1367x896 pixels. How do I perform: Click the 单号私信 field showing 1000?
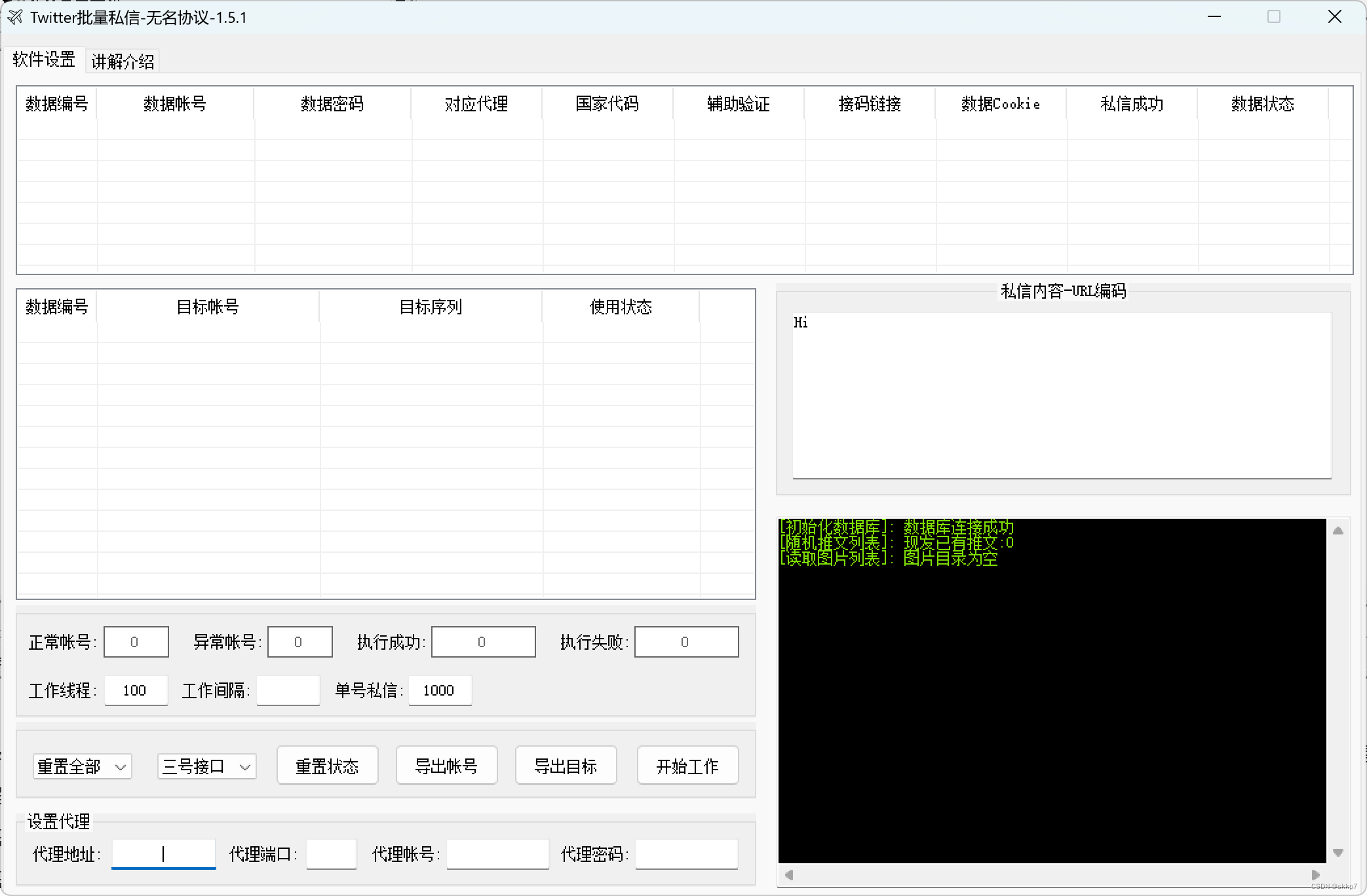pos(439,690)
